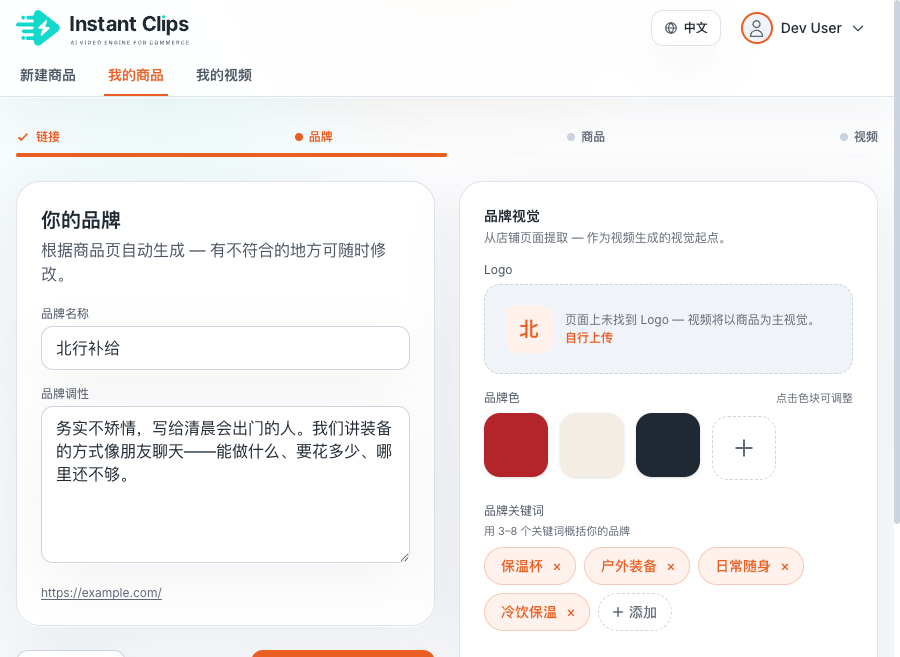This screenshot has height=657, width=900.
Task: Select the dark navy brand color swatch
Action: [x=668, y=445]
